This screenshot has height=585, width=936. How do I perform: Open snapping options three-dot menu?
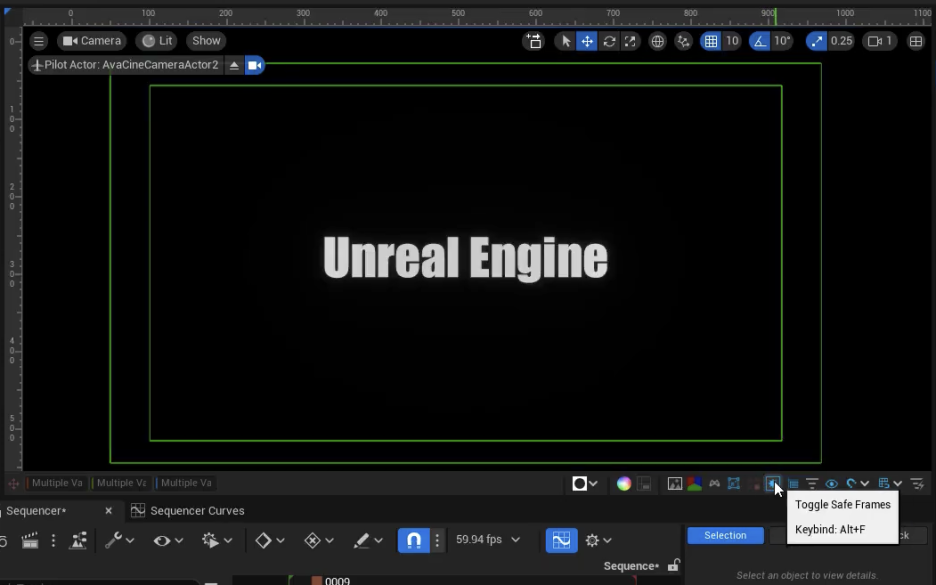[437, 541]
